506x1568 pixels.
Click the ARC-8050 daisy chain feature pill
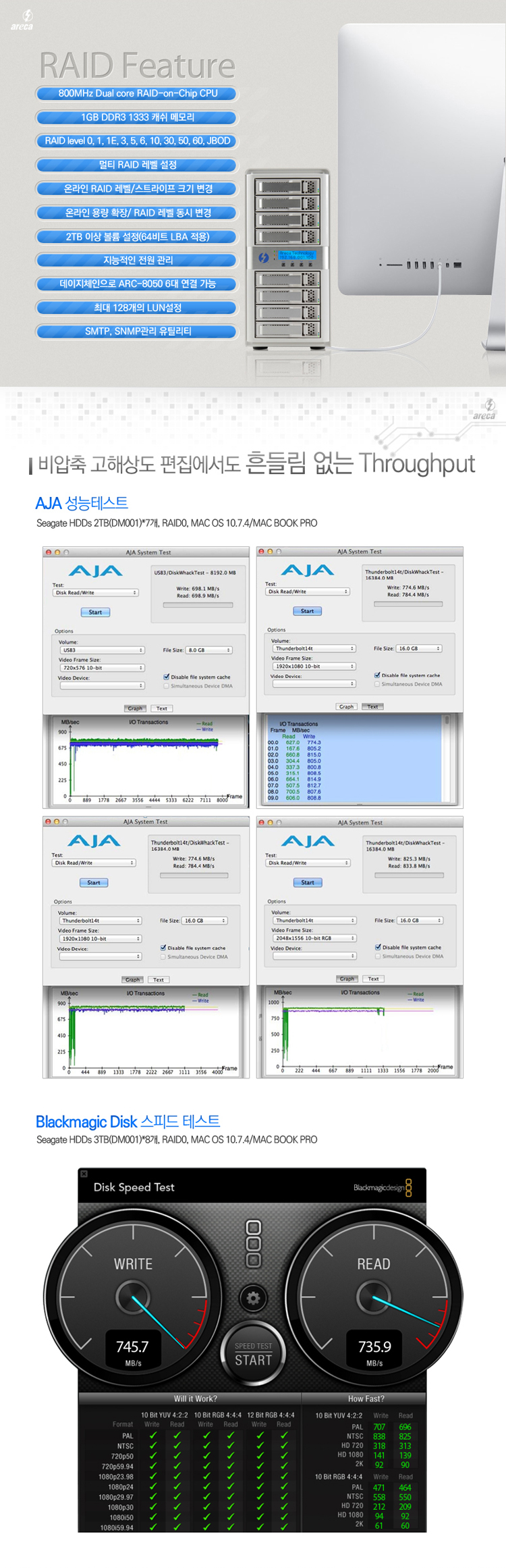tap(138, 284)
